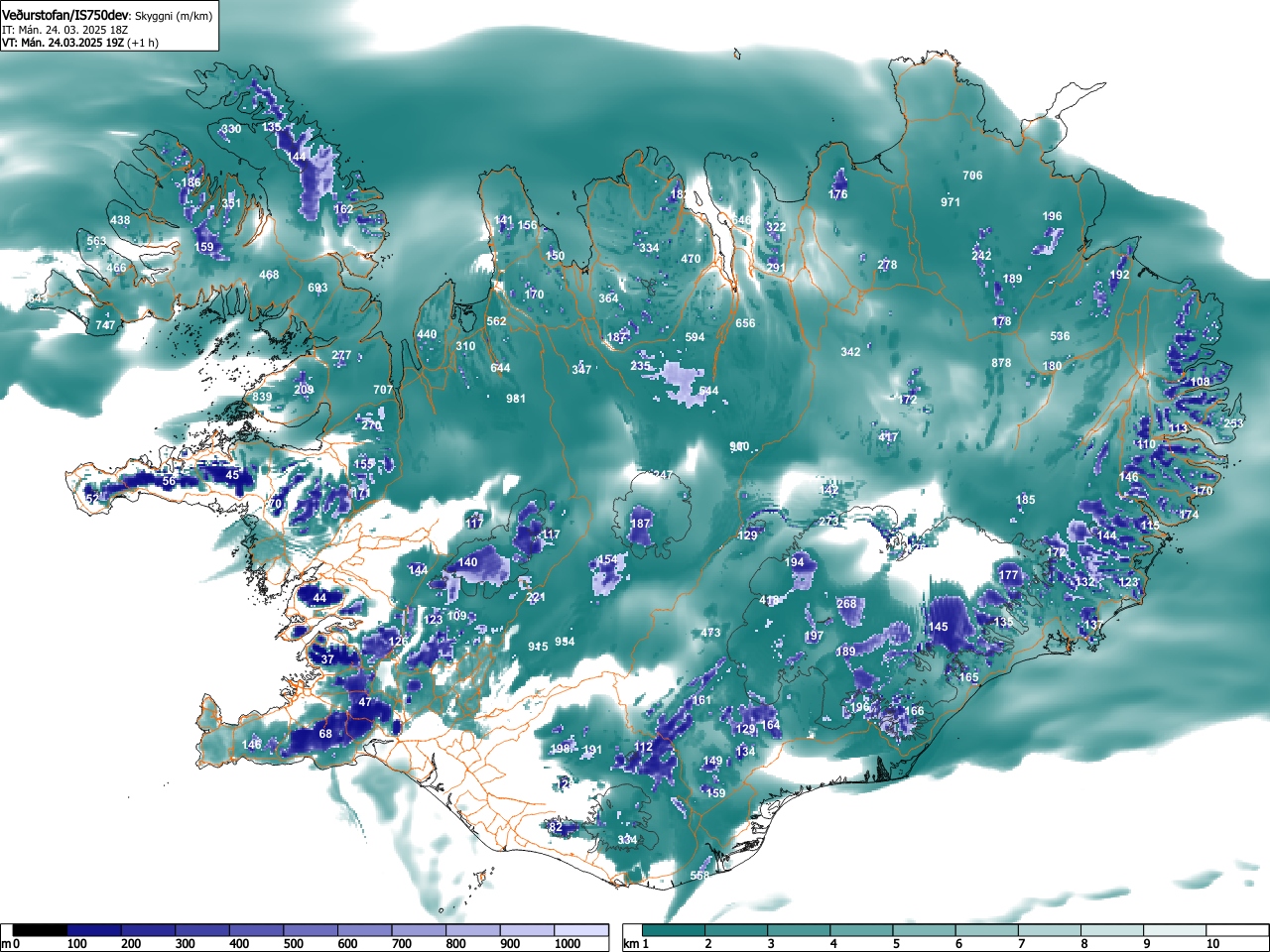Viewport: 1270px width, 952px height.
Task: Click the visibility value '707' on the map
Action: (383, 390)
